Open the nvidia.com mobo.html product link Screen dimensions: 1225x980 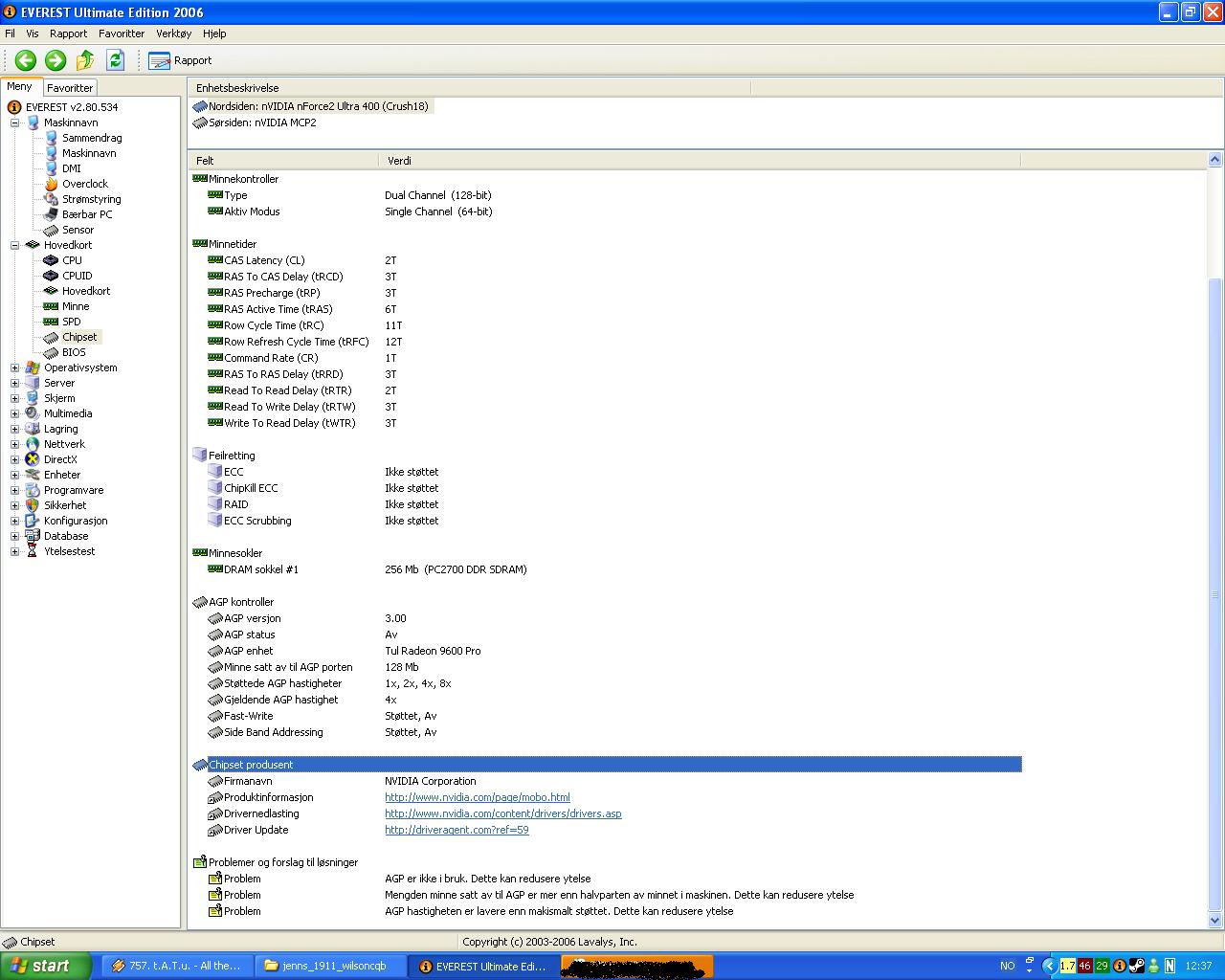click(x=478, y=797)
